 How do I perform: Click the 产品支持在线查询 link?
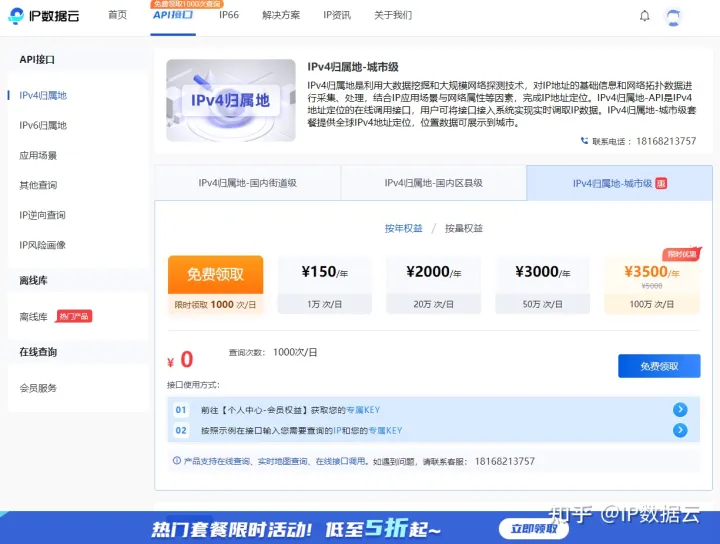[x=217, y=461]
